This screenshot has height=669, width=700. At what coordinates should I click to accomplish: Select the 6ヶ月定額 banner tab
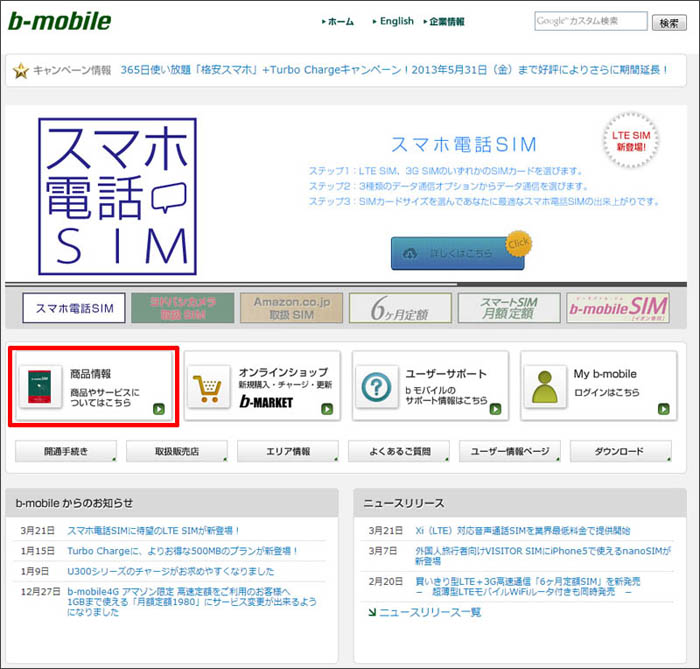click(400, 308)
